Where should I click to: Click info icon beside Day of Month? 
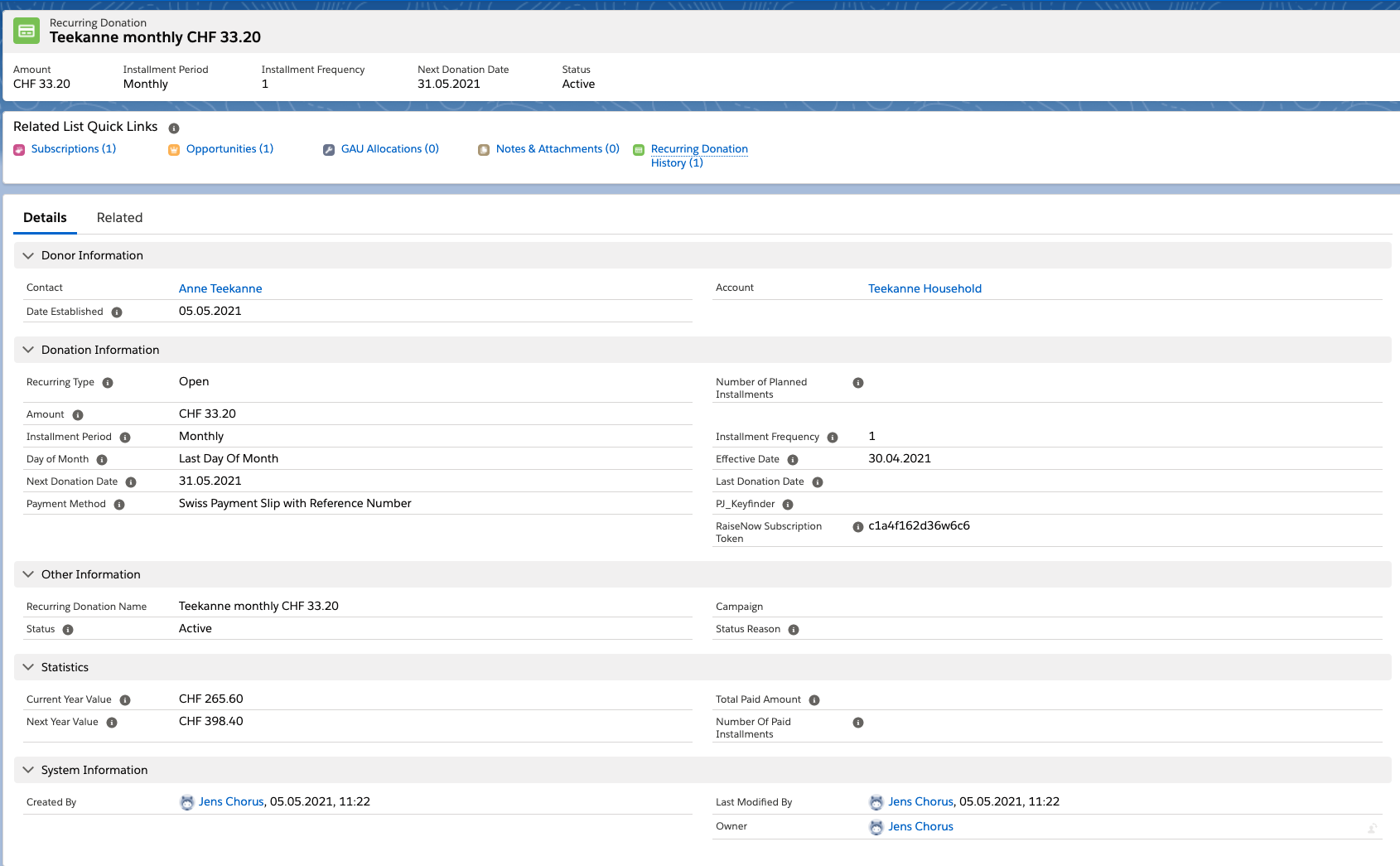[x=102, y=460]
